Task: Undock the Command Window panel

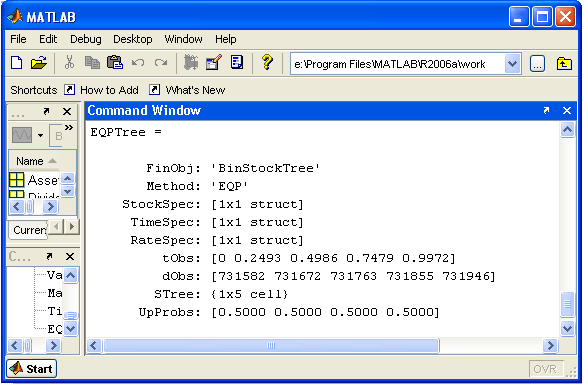Action: pyautogui.click(x=546, y=110)
